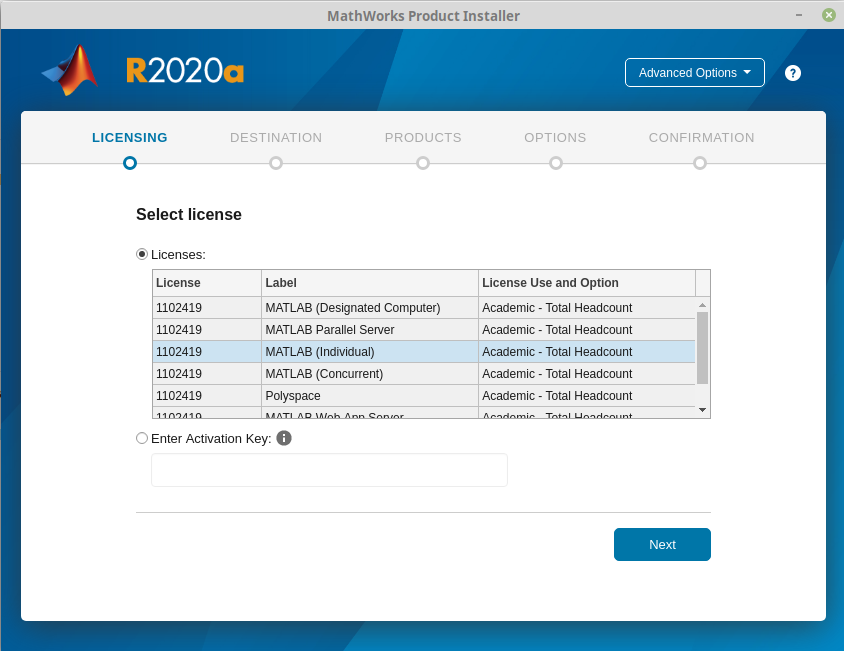The width and height of the screenshot is (844, 651).
Task: Click the Licensing step circle marker
Action: tap(130, 163)
